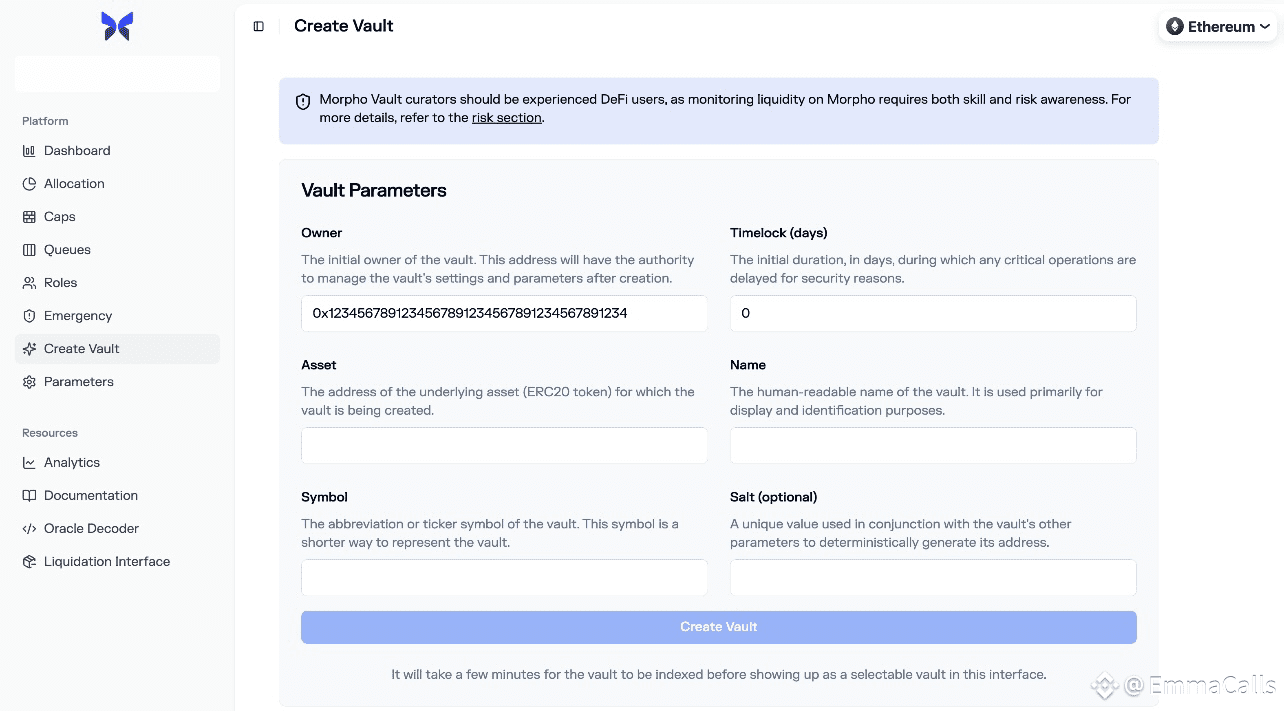Click the Emergency shield icon

pyautogui.click(x=29, y=316)
